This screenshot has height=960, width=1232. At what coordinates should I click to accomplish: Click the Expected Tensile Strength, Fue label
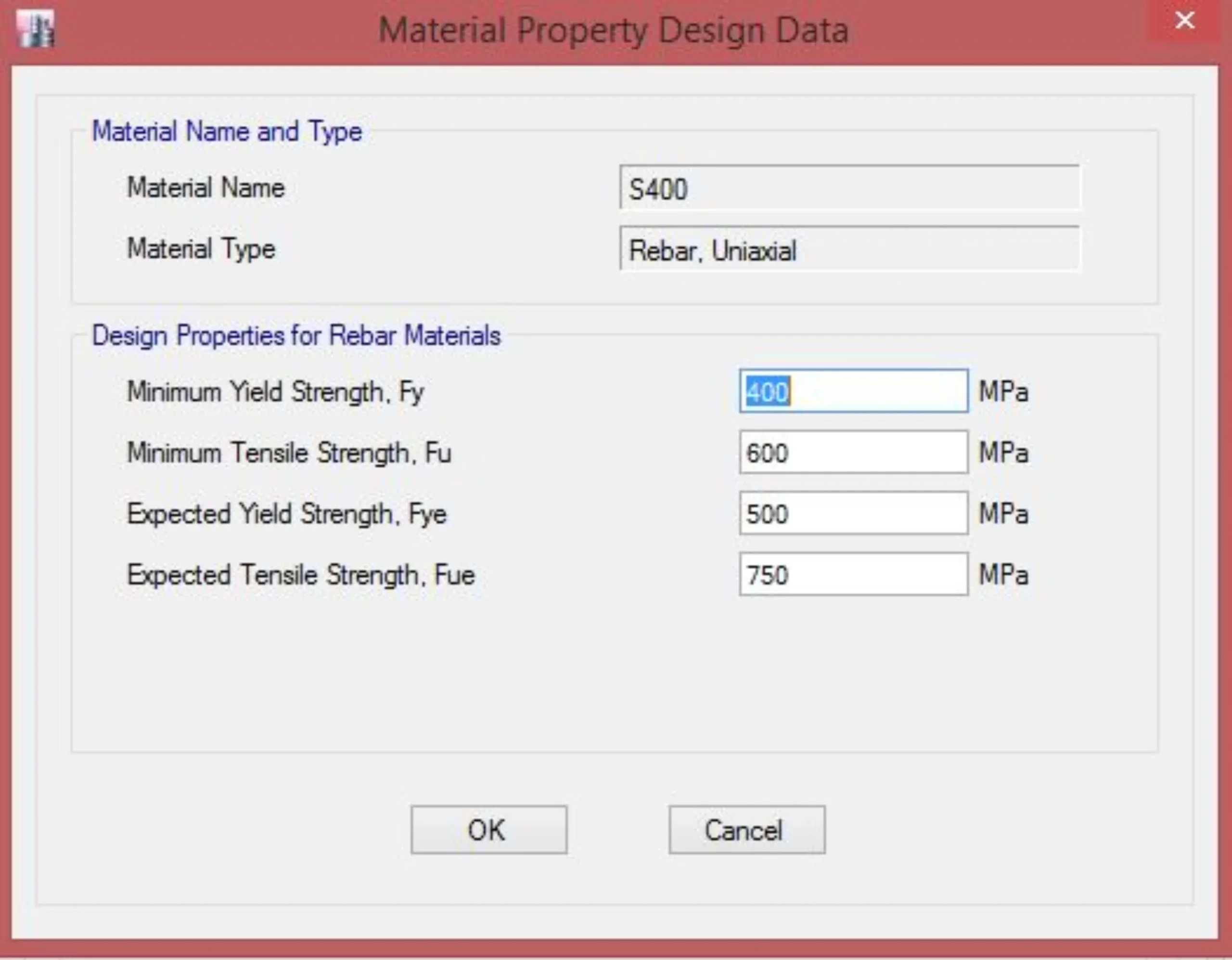(x=301, y=575)
